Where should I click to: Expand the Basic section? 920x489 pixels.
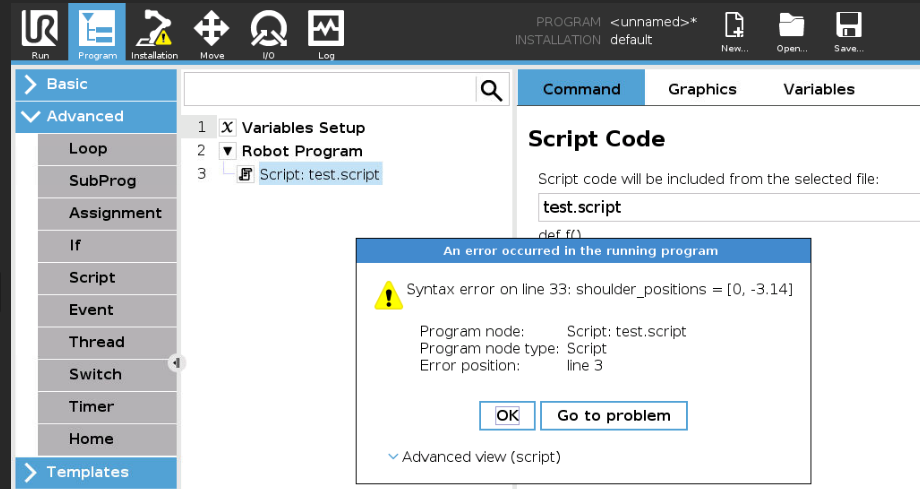tap(96, 84)
